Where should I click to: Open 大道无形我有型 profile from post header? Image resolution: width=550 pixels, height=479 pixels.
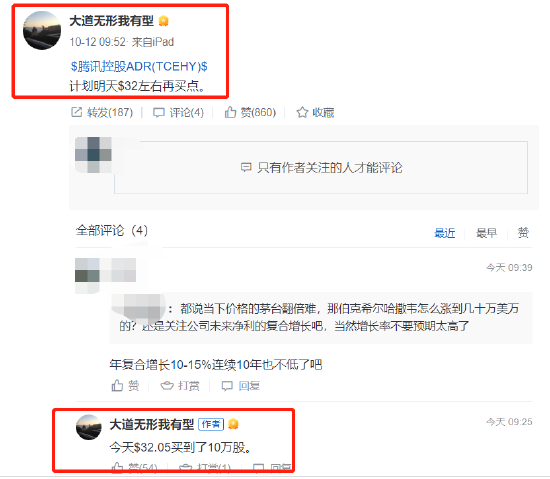click(x=112, y=21)
